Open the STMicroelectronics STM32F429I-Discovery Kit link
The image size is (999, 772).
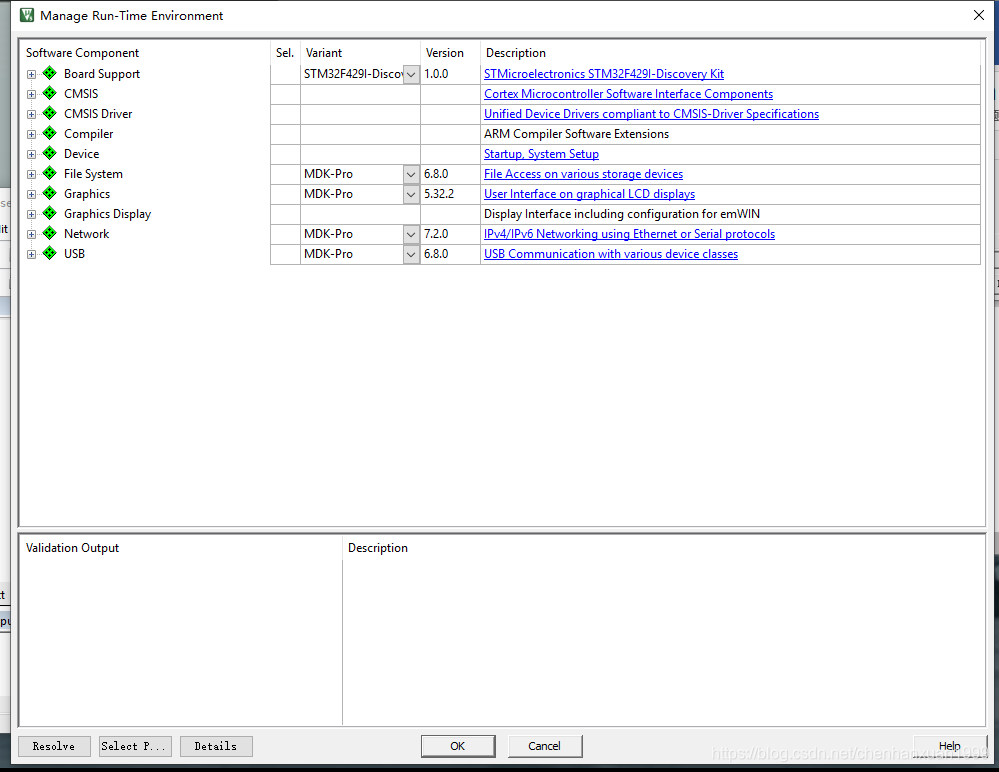603,74
